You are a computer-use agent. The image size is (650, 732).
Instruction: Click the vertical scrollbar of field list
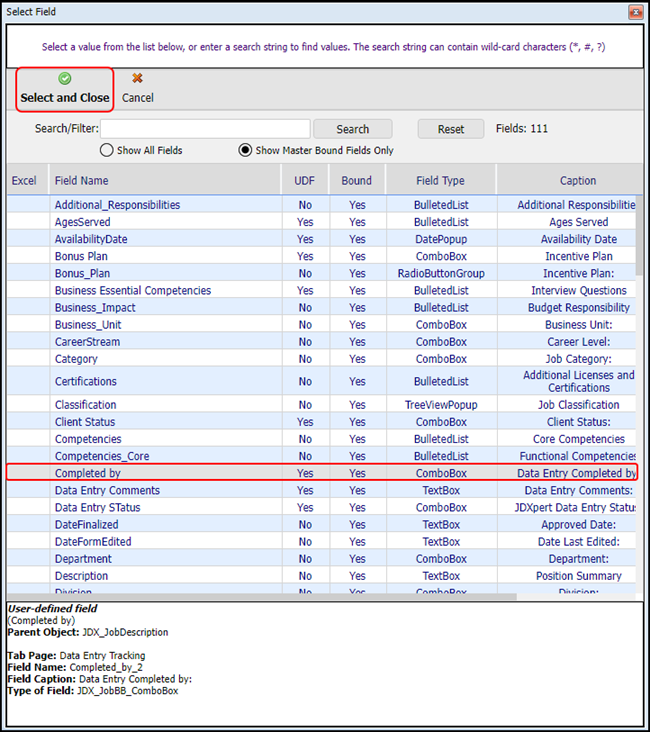(639, 236)
